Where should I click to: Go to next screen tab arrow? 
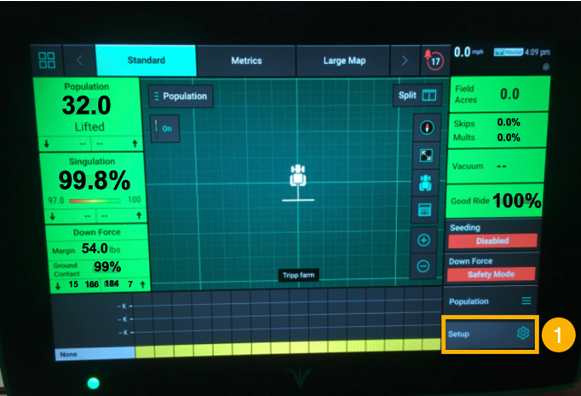[405, 60]
